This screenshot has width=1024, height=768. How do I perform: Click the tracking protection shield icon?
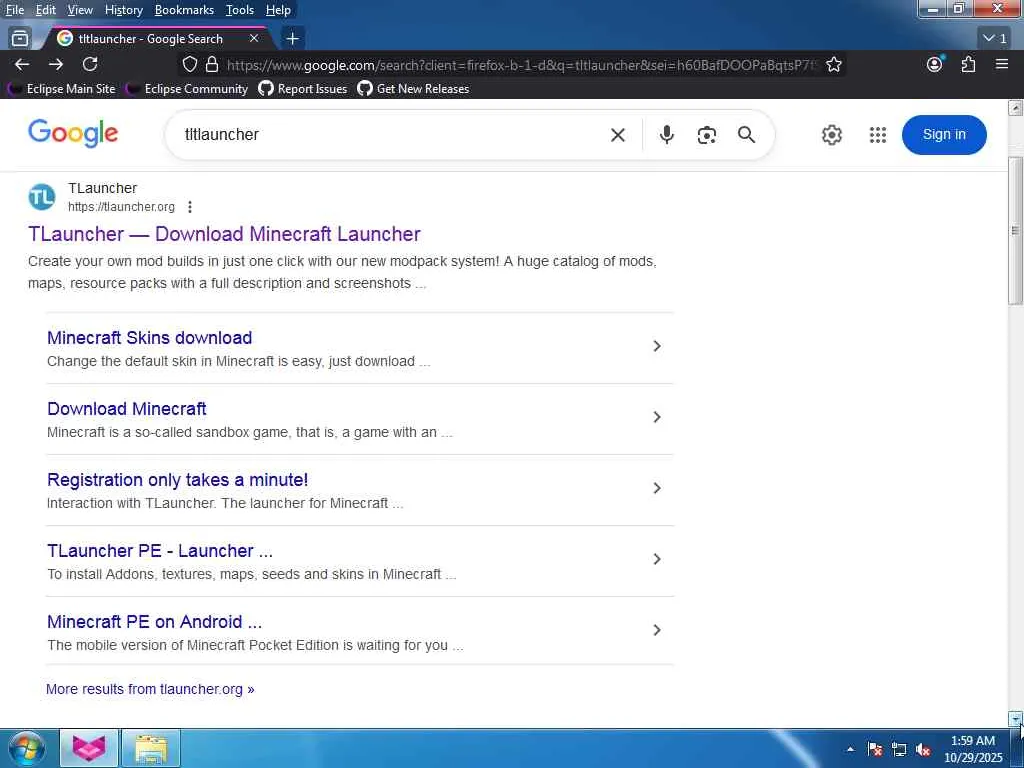189,64
